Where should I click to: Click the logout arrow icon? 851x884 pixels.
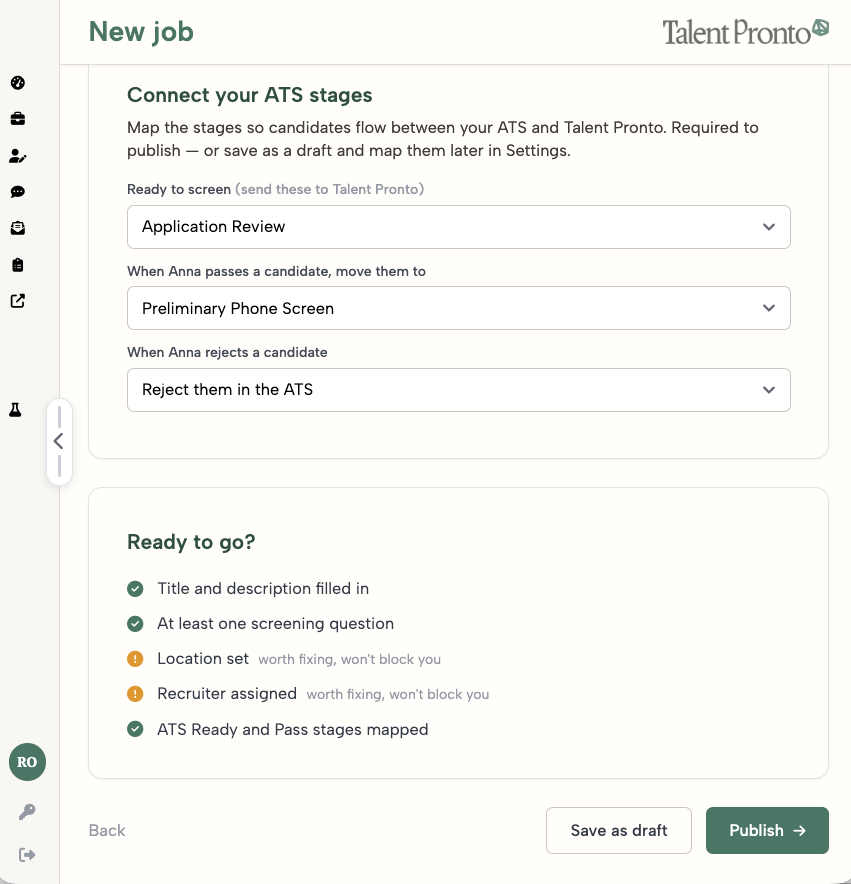[27, 855]
